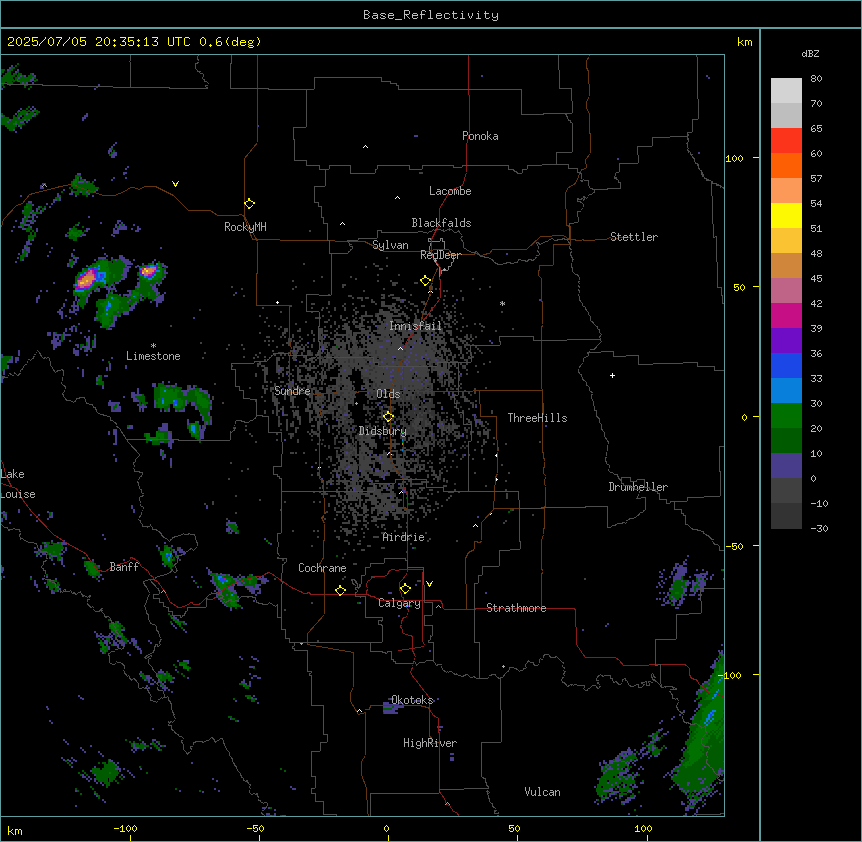Click the asterisk marker east of Innisfail
Image resolution: width=862 pixels, height=842 pixels.
[502, 303]
